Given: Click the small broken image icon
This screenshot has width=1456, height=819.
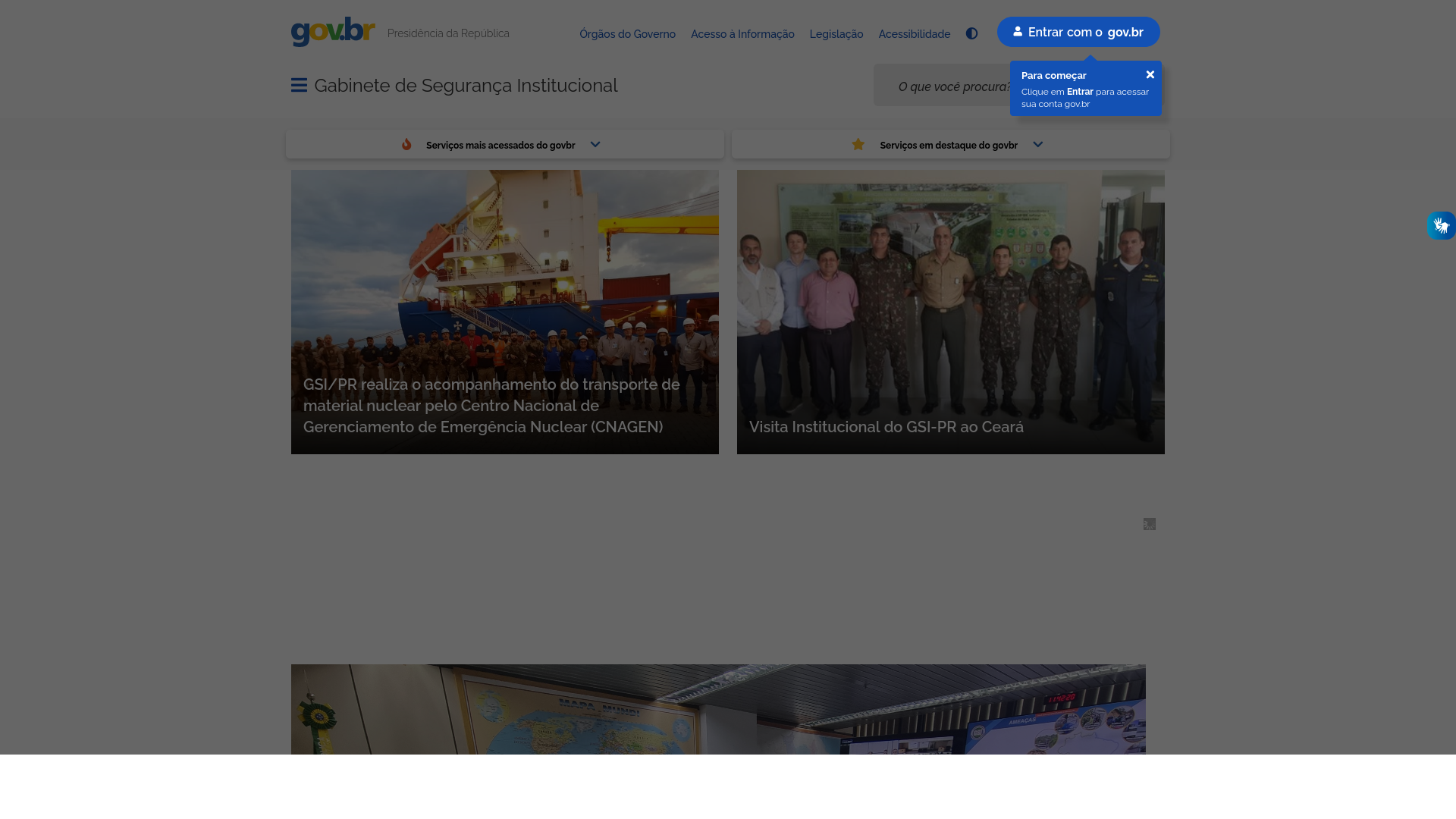Looking at the screenshot, I should [x=1150, y=524].
